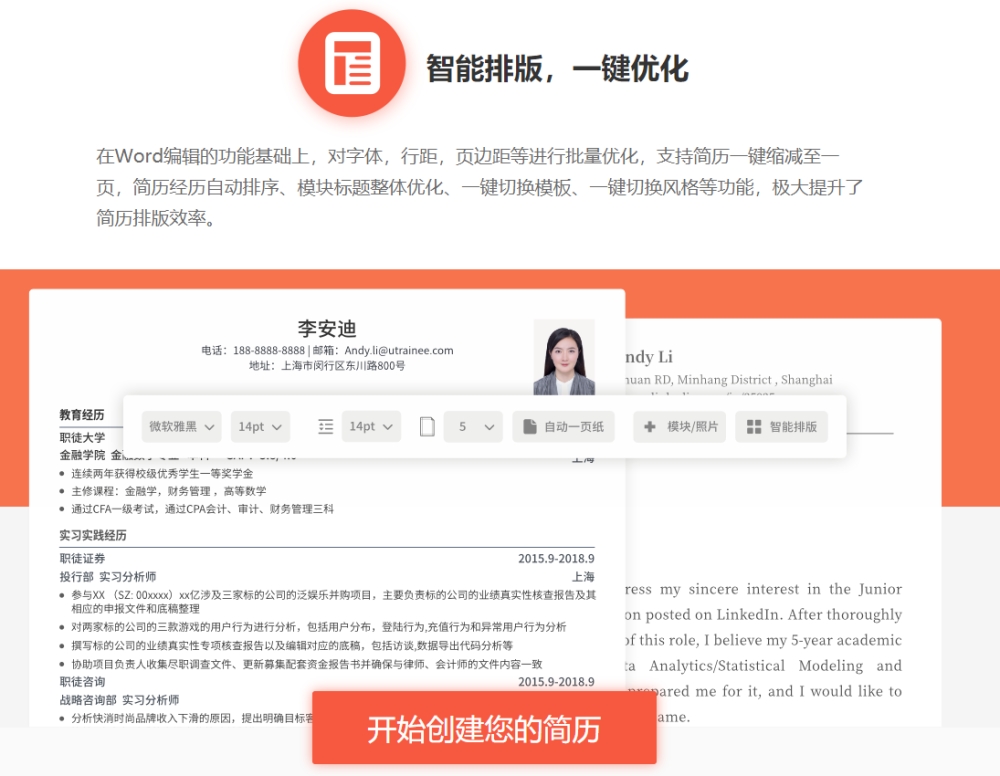The image size is (1000, 776).
Task: Click the 自动一页纸 button
Action: pos(564,427)
